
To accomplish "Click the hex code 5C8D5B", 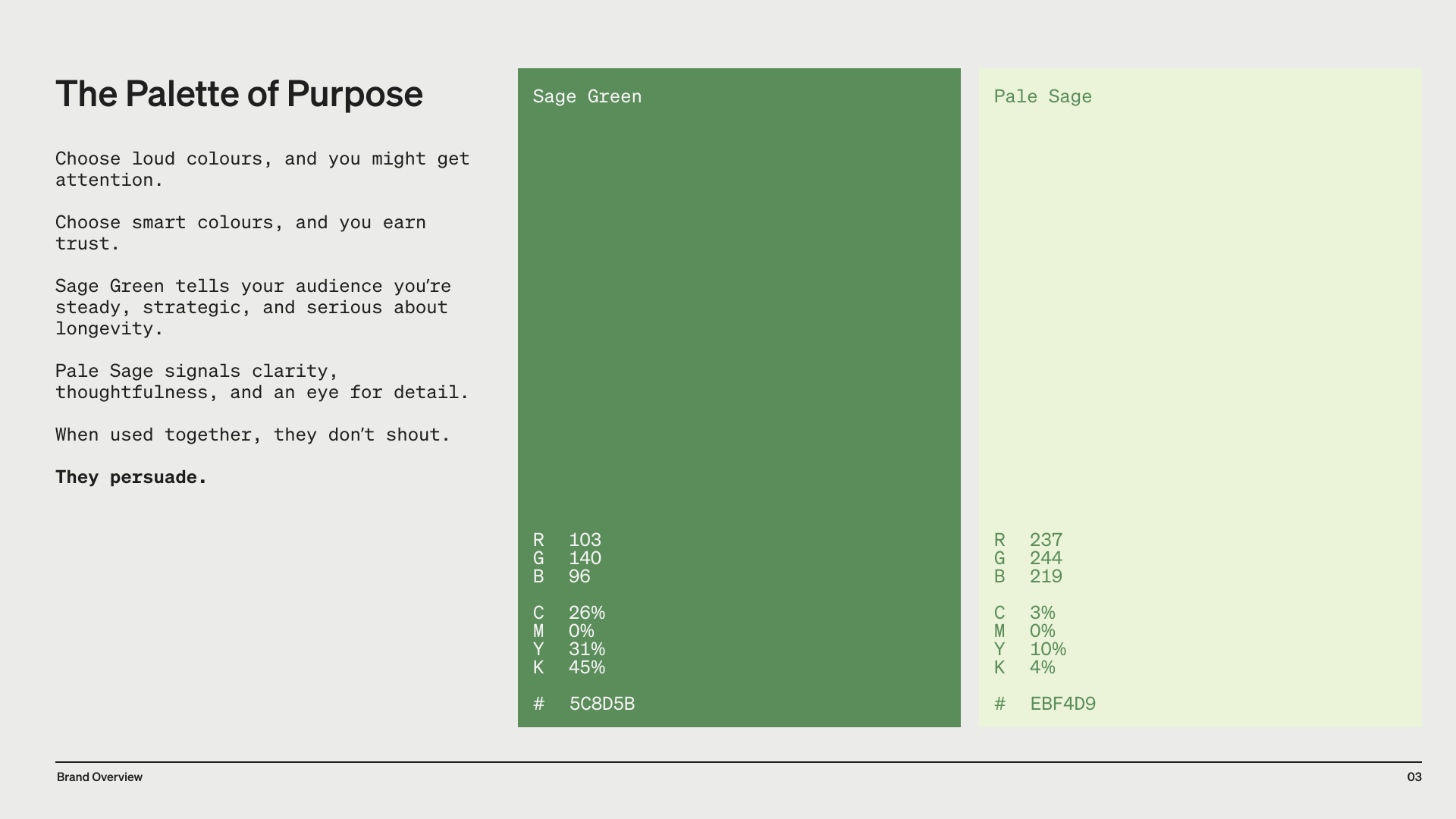I will click(x=602, y=704).
